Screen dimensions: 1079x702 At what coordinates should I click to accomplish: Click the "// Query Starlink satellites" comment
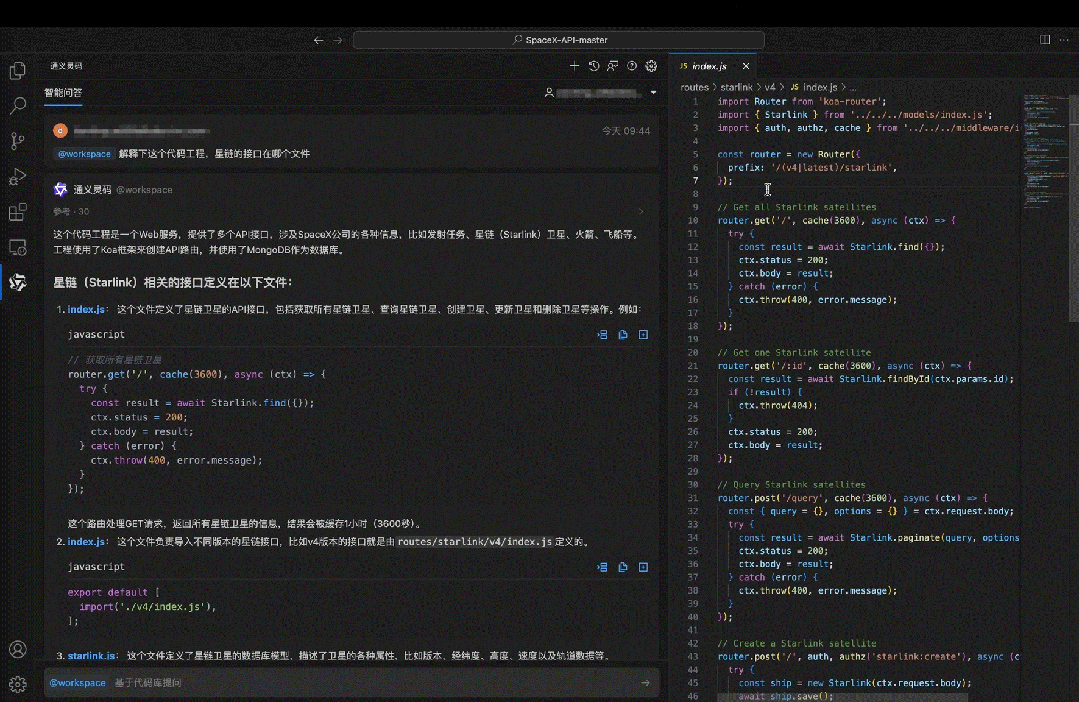pyautogui.click(x=791, y=485)
